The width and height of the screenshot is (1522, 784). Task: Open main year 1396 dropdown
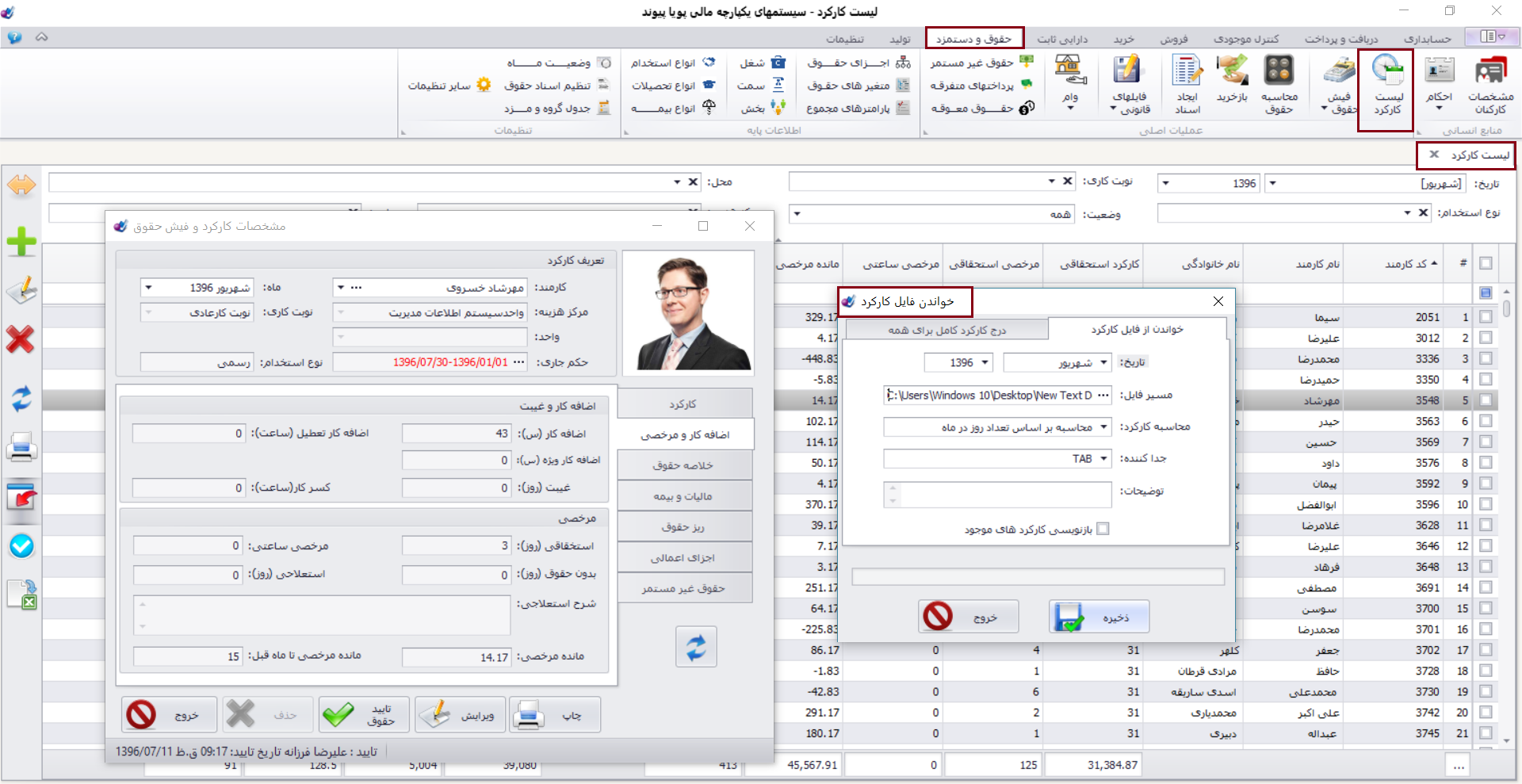pyautogui.click(x=1210, y=183)
